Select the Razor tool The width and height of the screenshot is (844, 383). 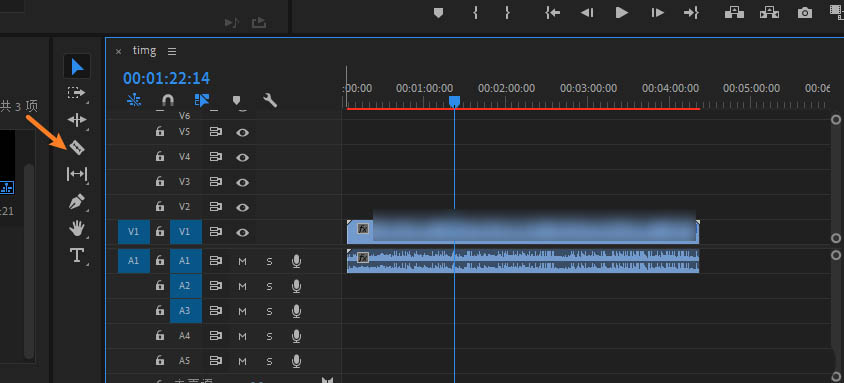point(77,147)
